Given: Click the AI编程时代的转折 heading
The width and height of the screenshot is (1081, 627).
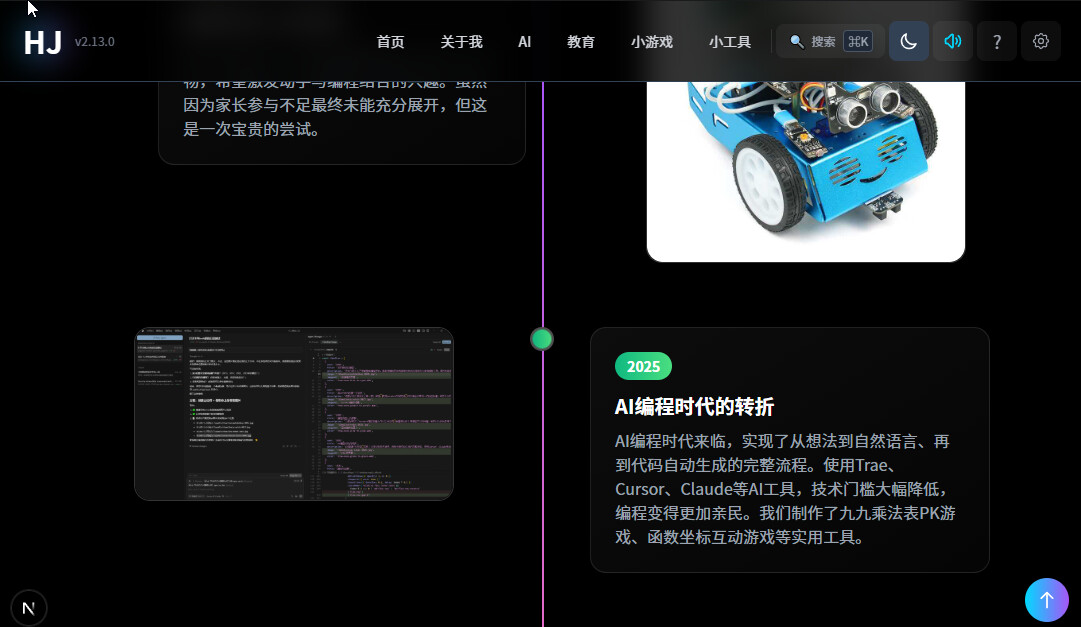Looking at the screenshot, I should click(693, 406).
